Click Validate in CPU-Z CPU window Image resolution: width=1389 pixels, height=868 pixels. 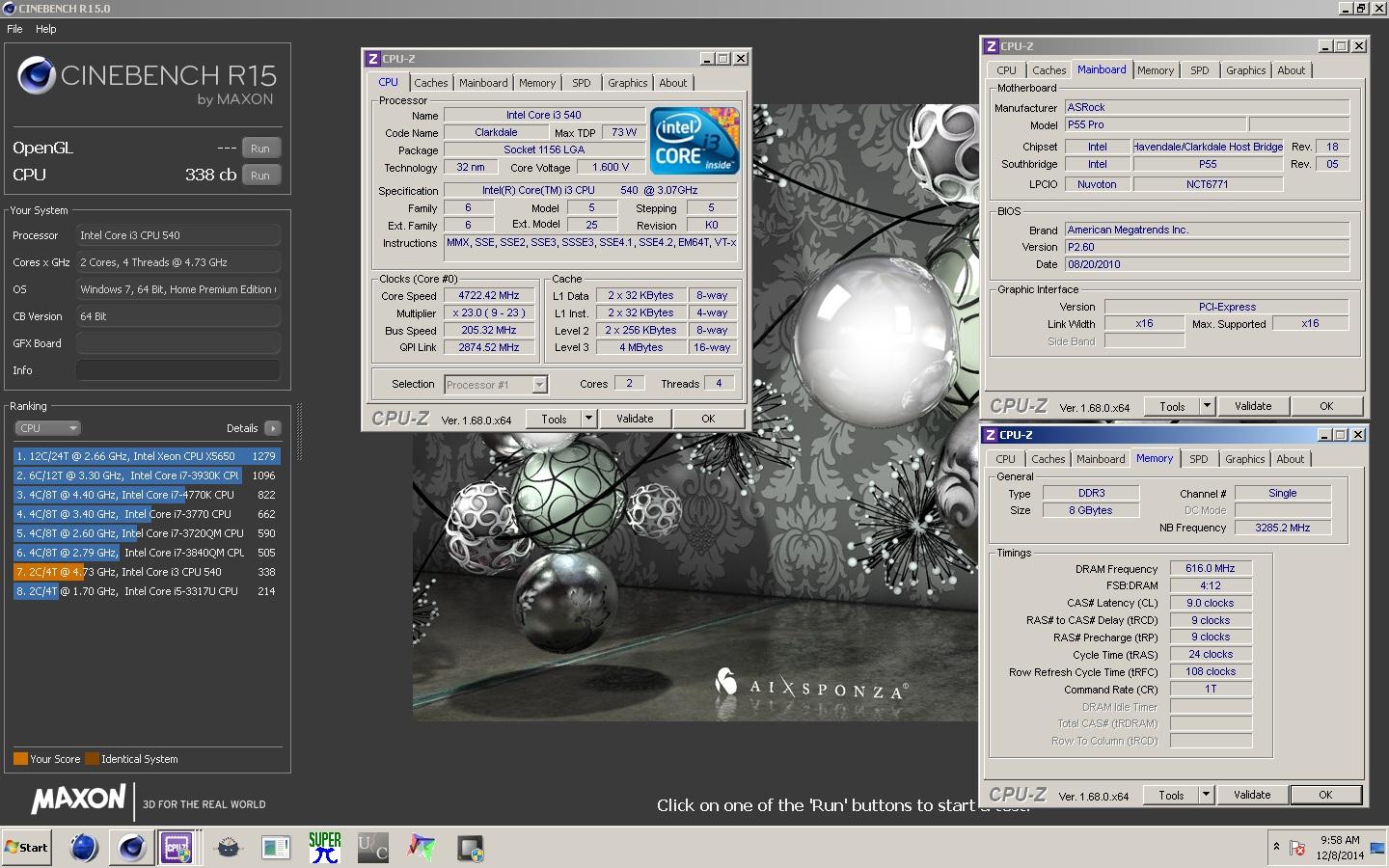click(x=635, y=419)
